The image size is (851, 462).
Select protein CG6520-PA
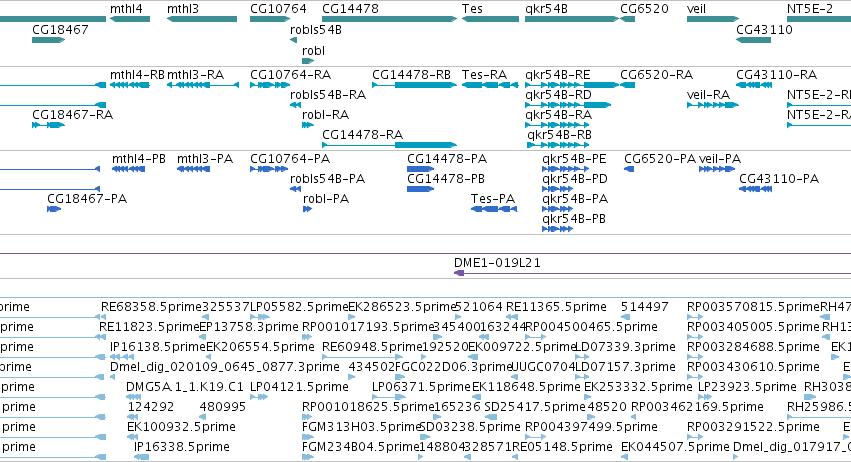click(659, 159)
